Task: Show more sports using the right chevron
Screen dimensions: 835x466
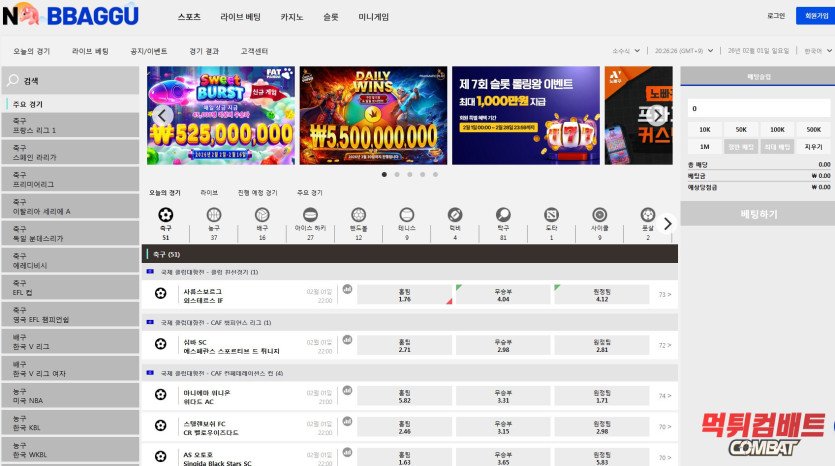Action: click(667, 224)
